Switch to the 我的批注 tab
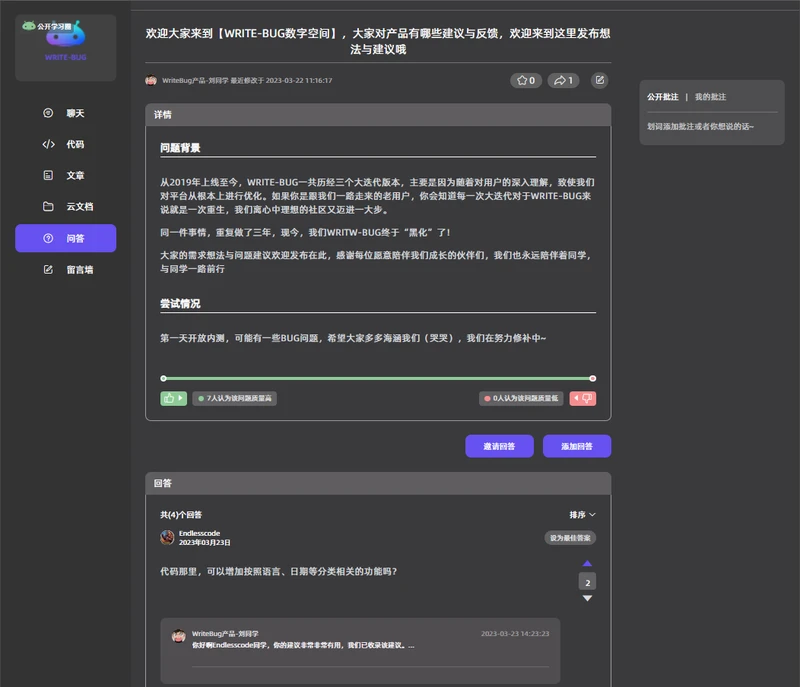This screenshot has width=800, height=687. click(x=710, y=97)
